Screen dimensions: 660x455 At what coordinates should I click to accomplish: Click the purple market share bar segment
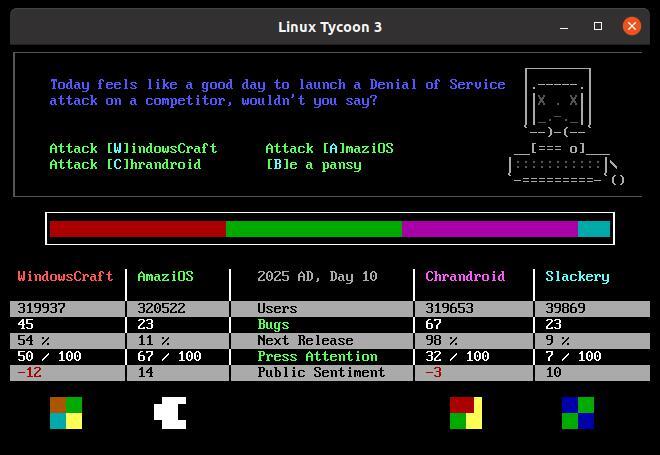[x=490, y=229]
